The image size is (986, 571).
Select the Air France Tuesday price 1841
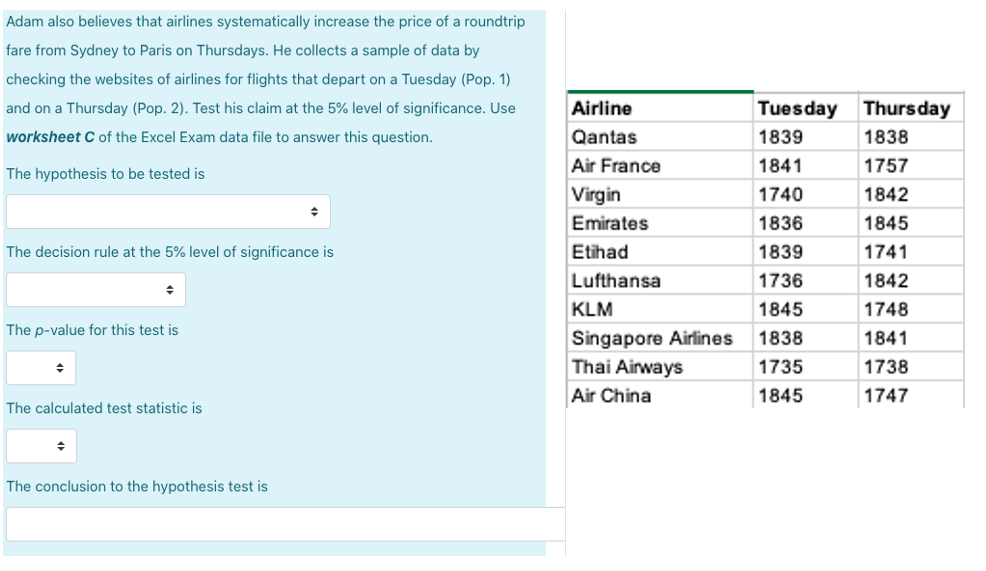point(806,165)
